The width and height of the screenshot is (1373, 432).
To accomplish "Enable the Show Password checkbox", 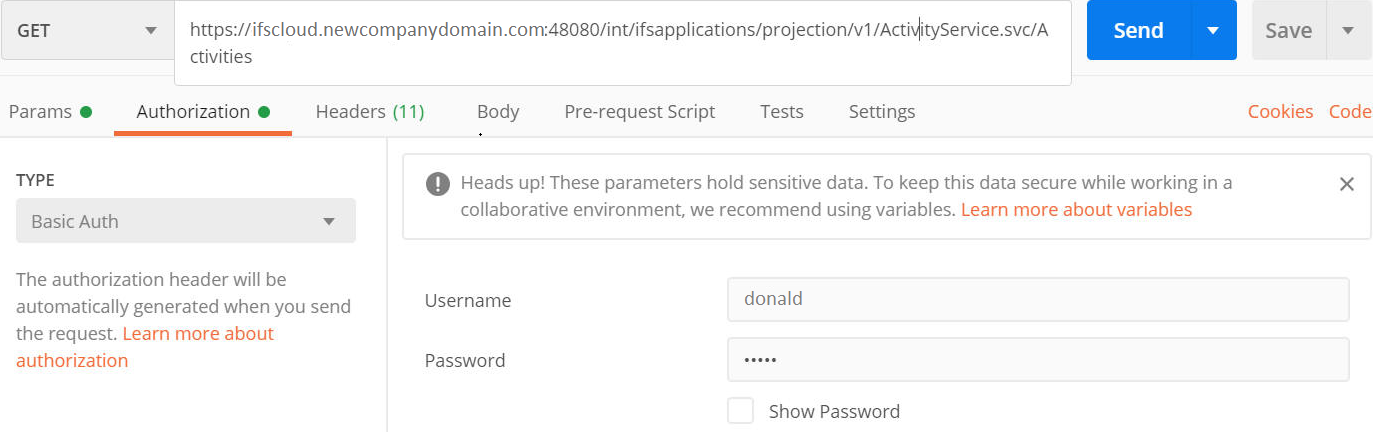I will pos(740,411).
